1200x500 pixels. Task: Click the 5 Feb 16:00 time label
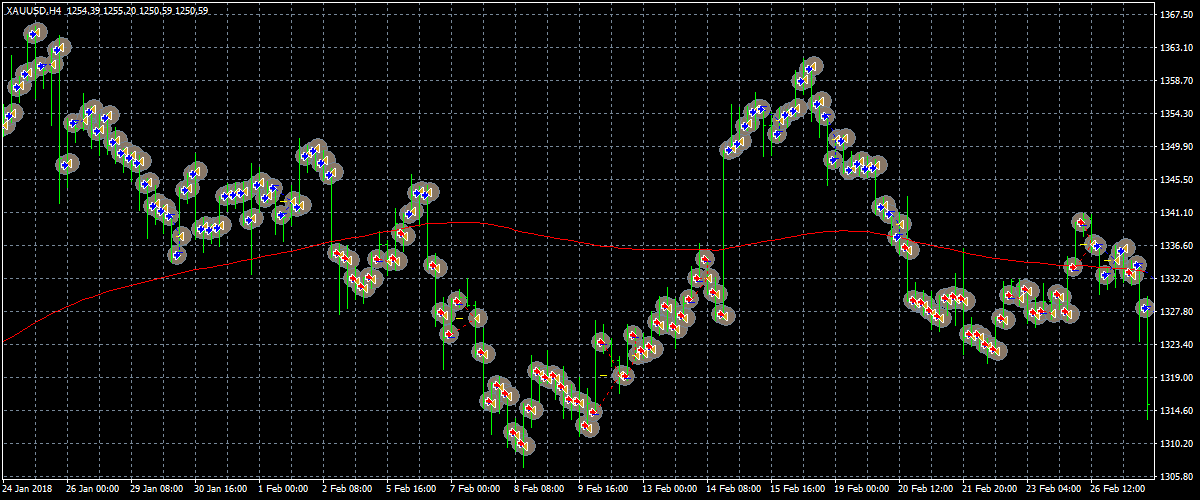(411, 490)
